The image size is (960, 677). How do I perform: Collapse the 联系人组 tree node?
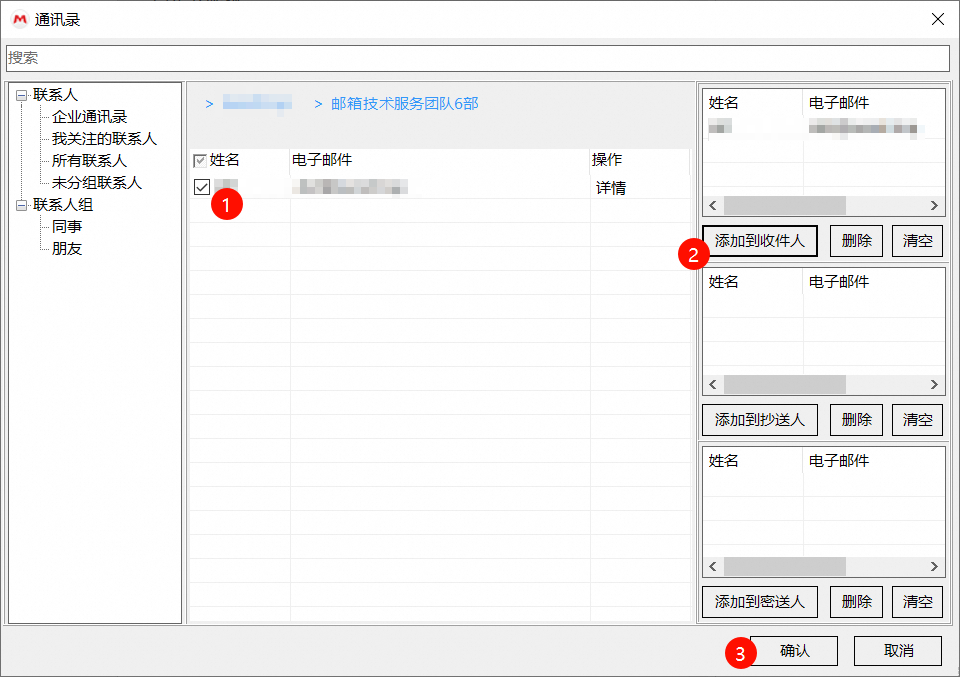(x=21, y=205)
